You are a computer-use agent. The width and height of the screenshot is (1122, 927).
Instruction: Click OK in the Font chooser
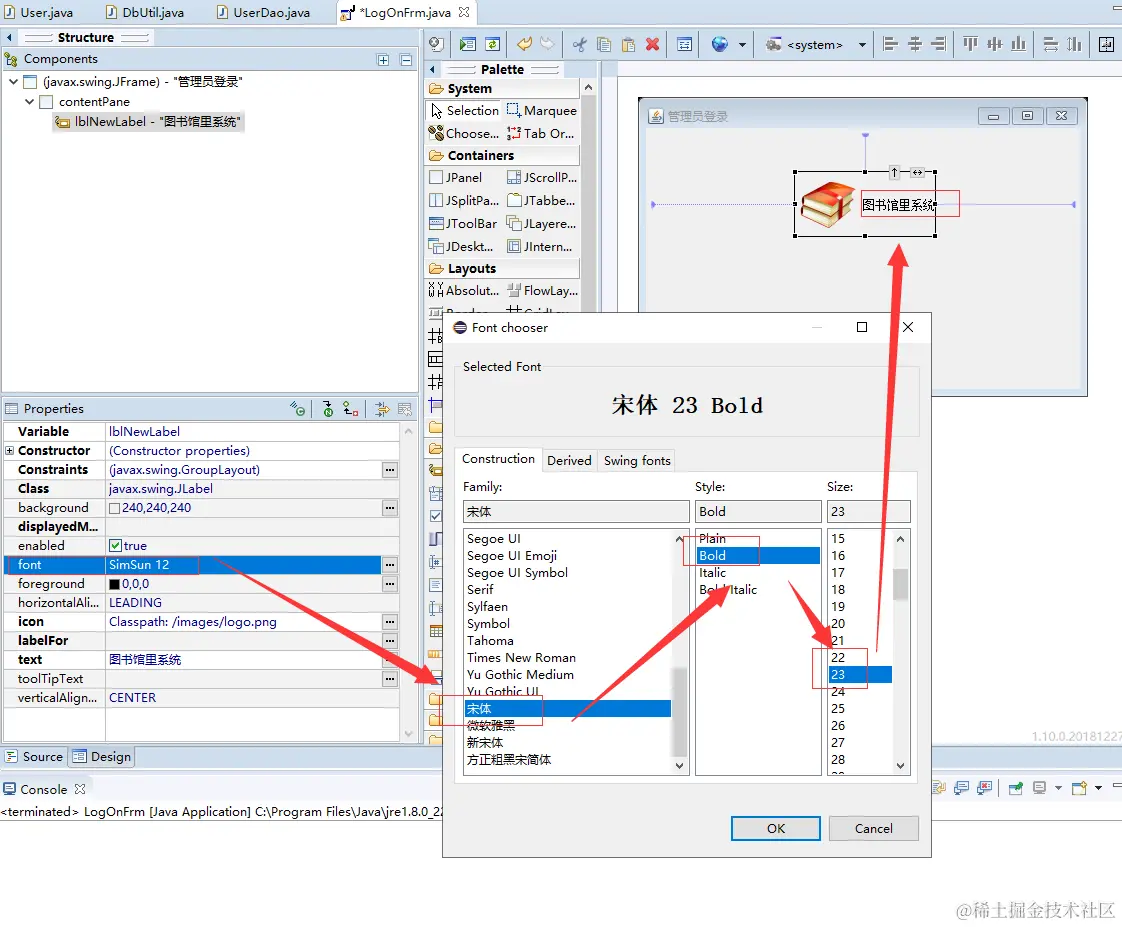point(776,828)
